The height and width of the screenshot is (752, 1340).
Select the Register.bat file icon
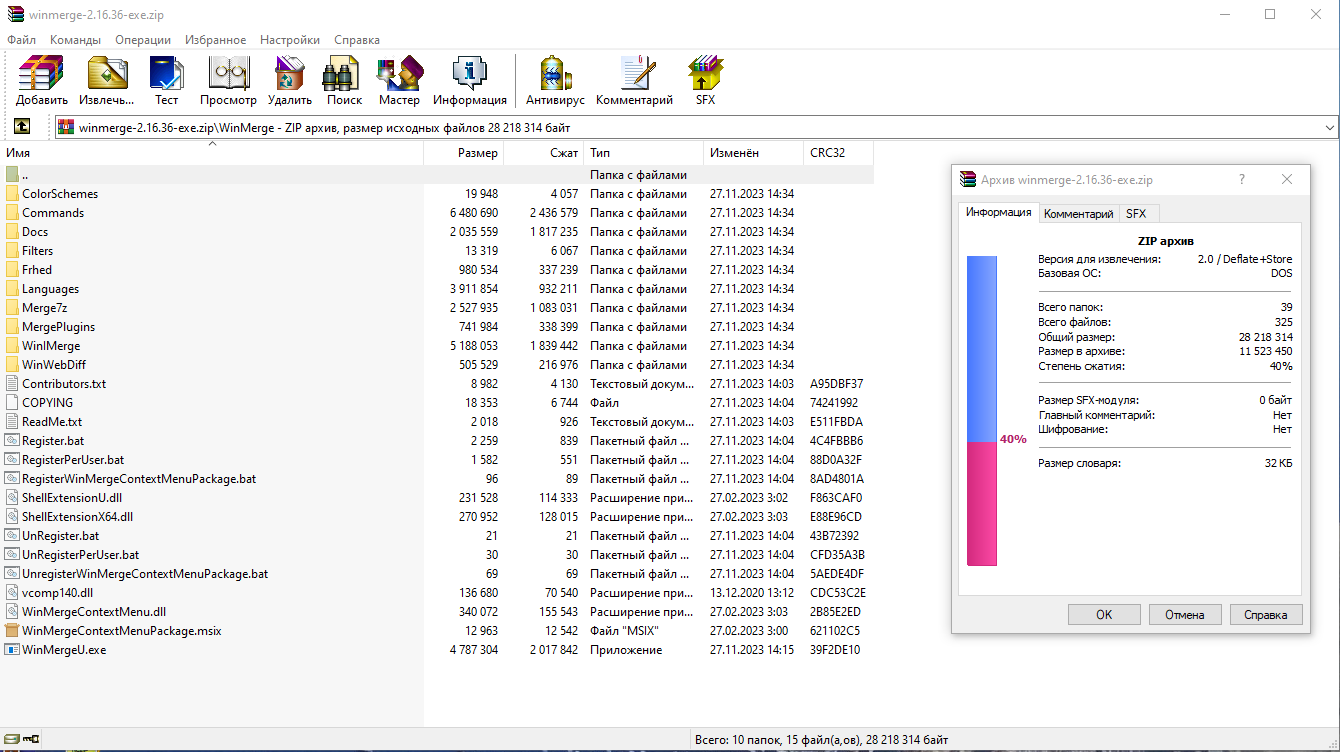coord(12,441)
